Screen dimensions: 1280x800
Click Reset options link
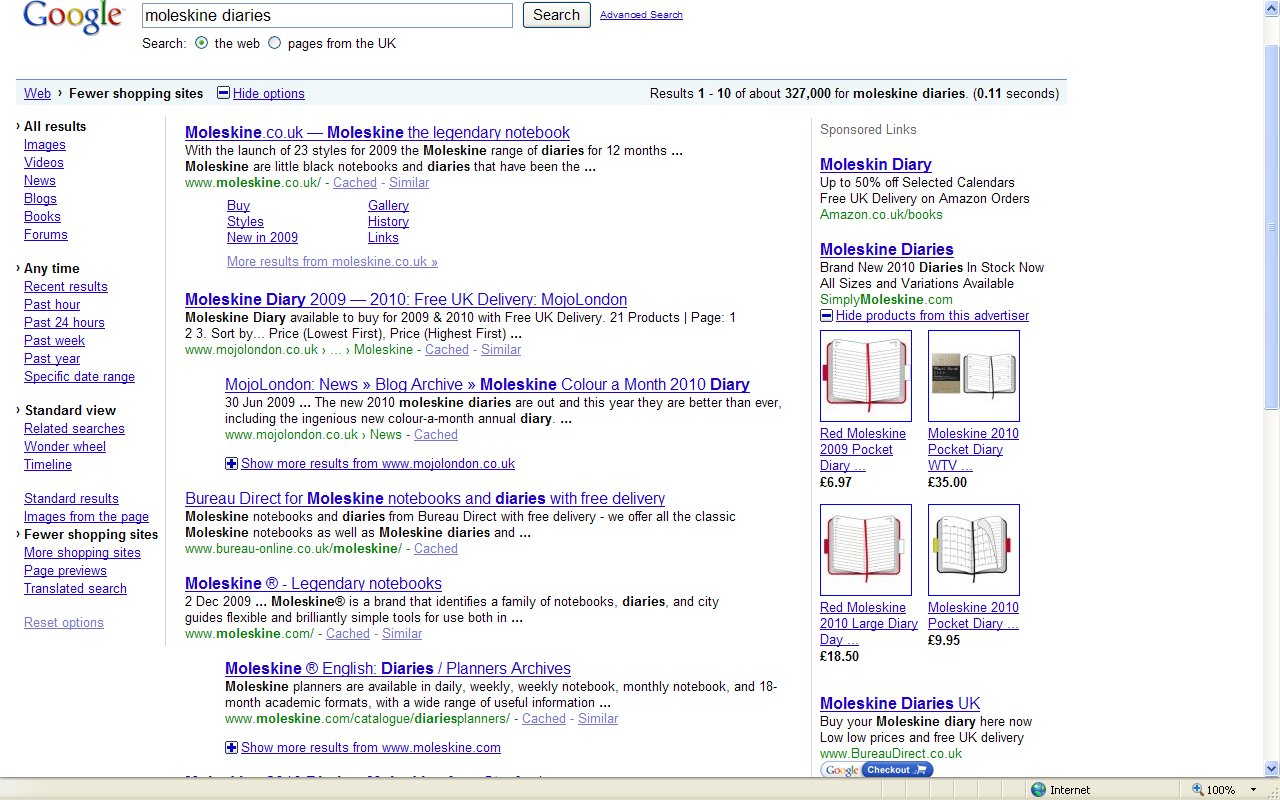tap(64, 622)
